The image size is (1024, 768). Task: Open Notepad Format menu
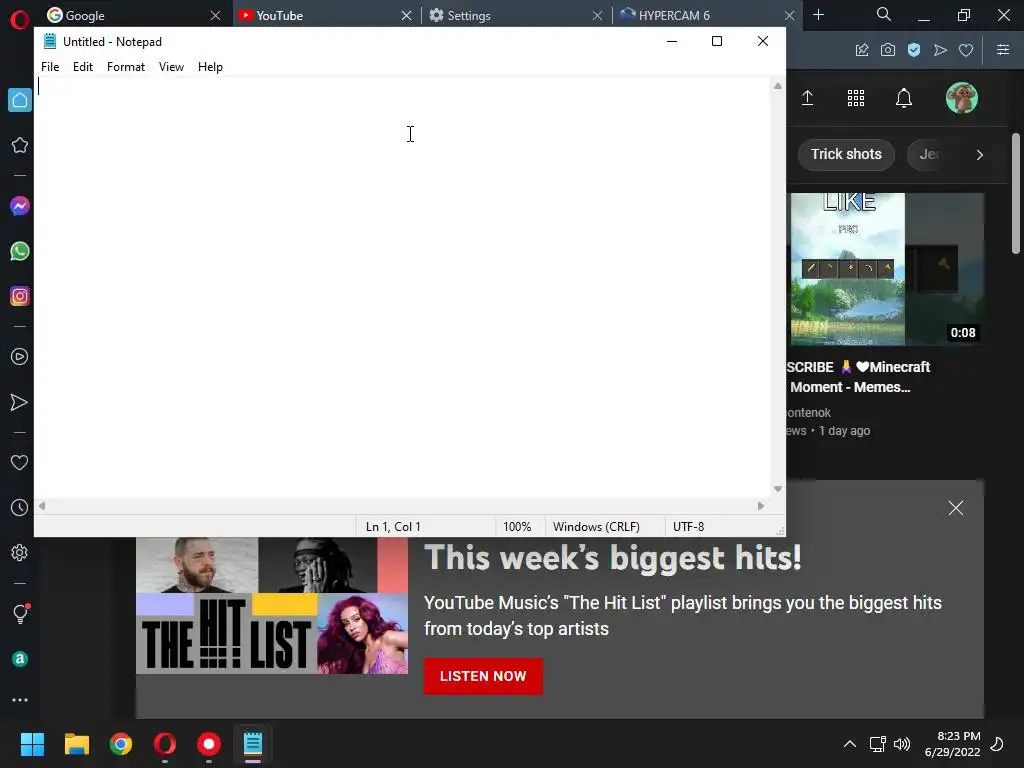point(126,67)
